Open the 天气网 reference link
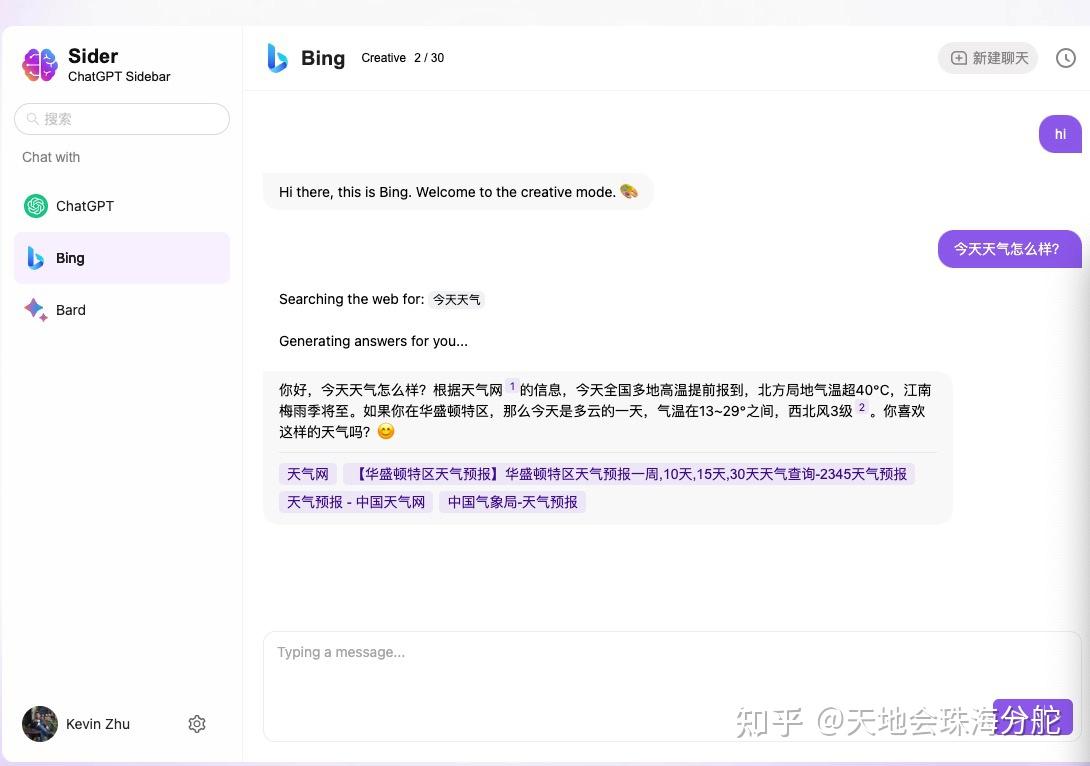Screen dimensions: 1090x766 coord(307,473)
